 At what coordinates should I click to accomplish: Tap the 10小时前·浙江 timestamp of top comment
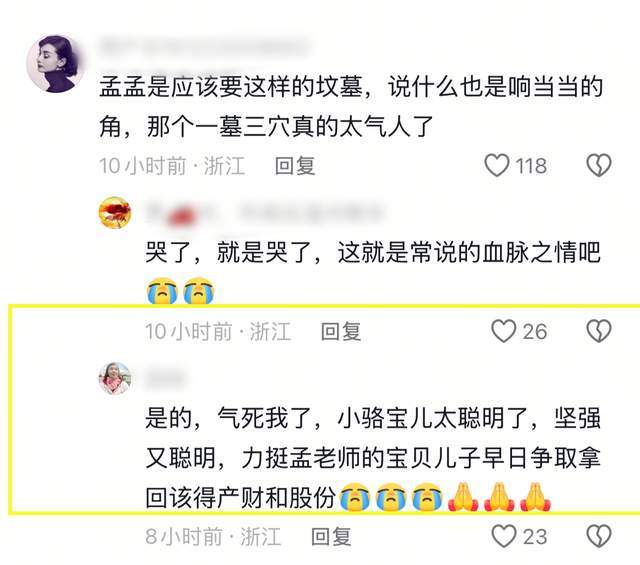point(172,166)
